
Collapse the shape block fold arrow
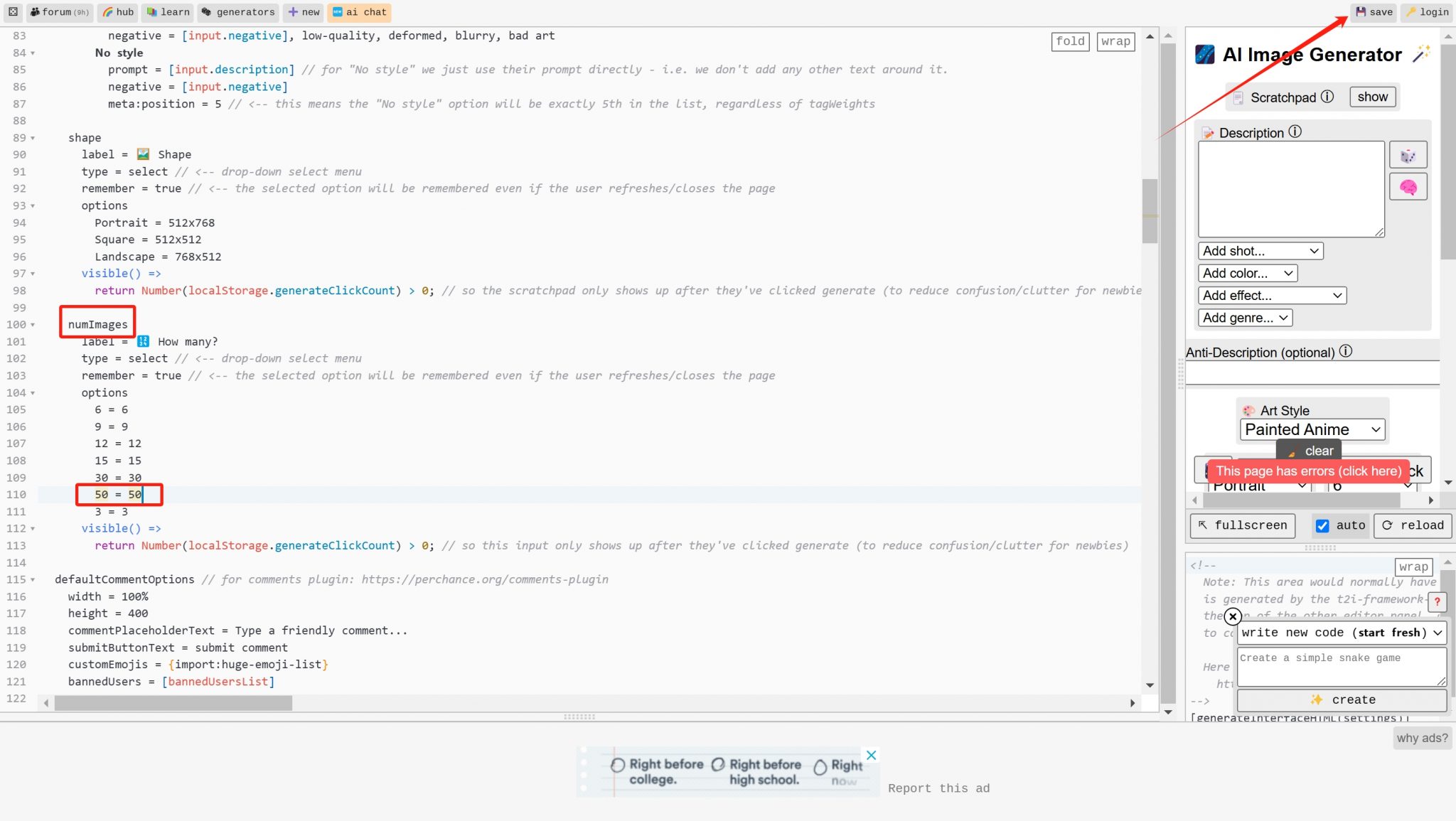click(x=33, y=138)
